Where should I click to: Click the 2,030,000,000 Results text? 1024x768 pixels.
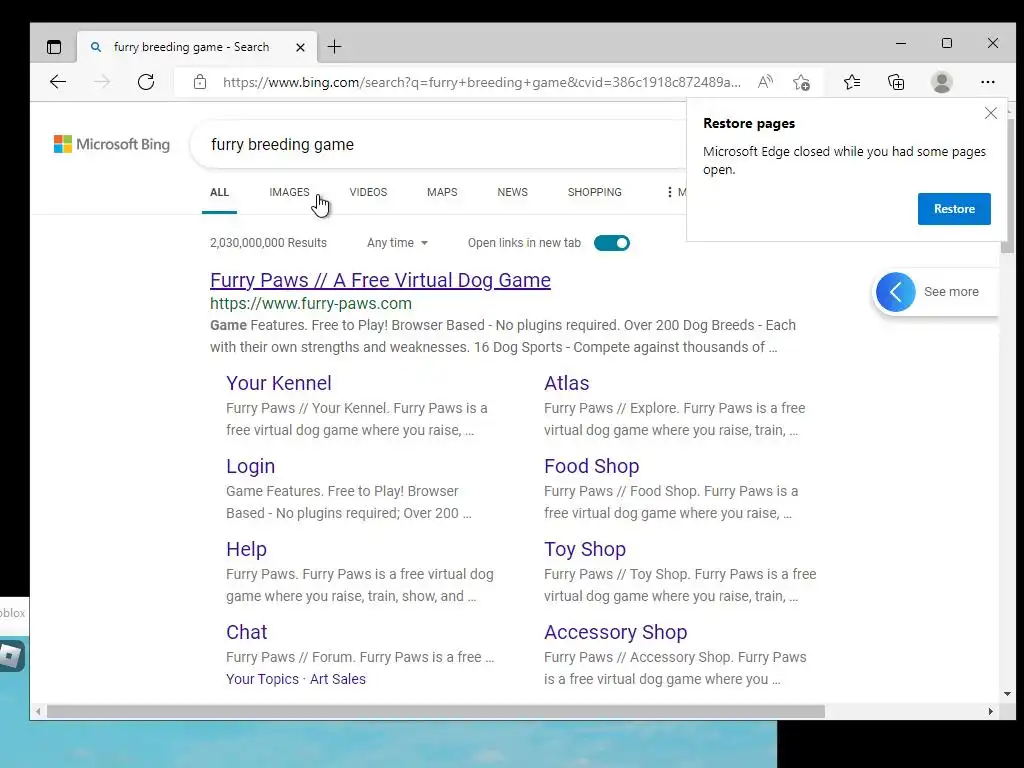click(268, 243)
